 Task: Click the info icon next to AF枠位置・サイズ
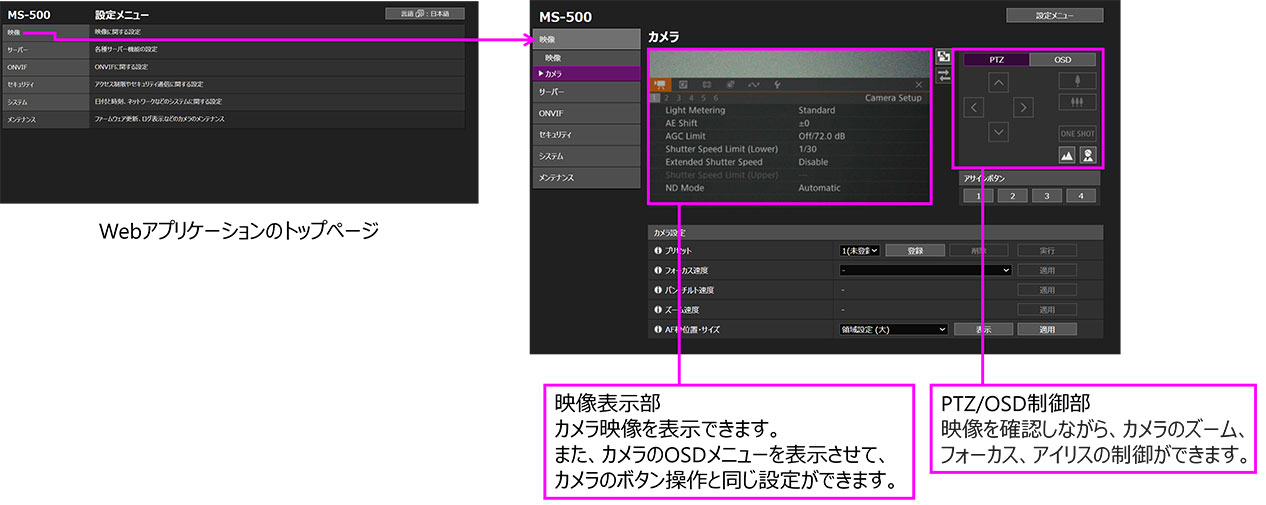(x=658, y=328)
